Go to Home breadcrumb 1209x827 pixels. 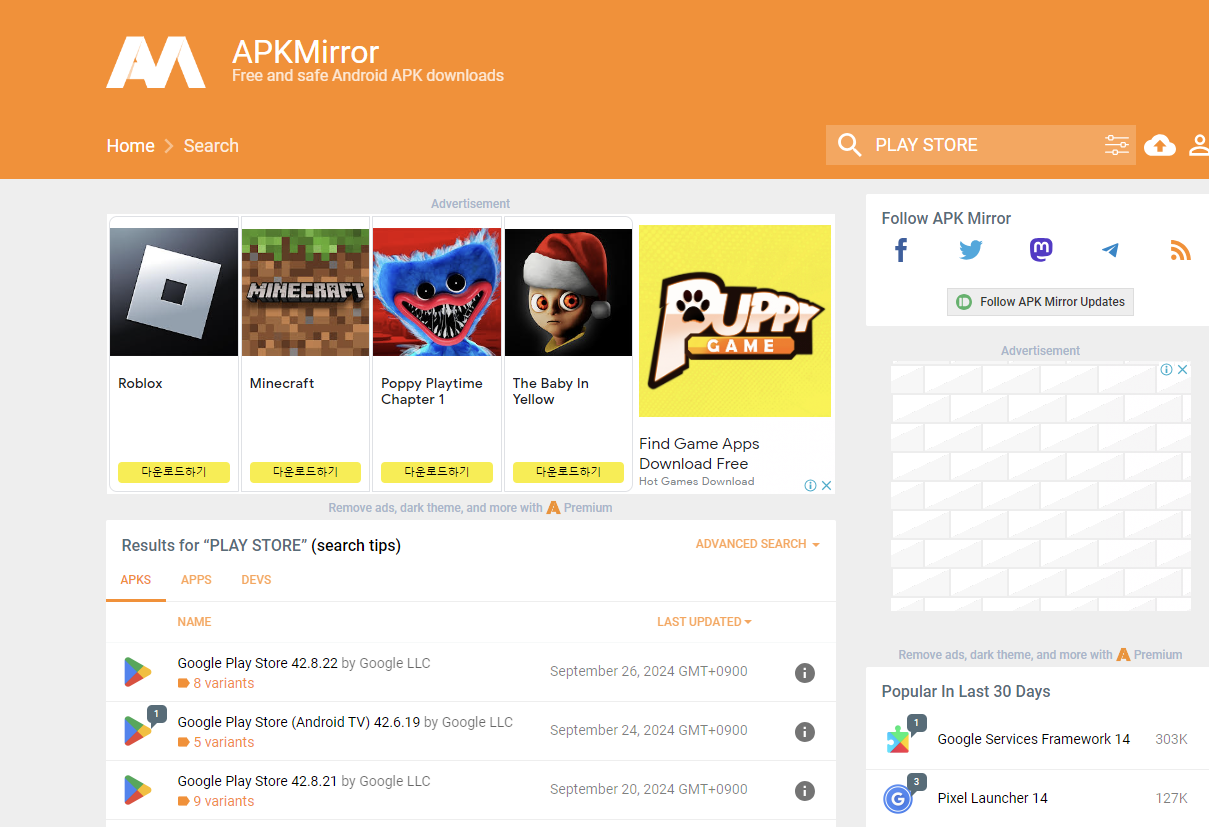coord(131,146)
